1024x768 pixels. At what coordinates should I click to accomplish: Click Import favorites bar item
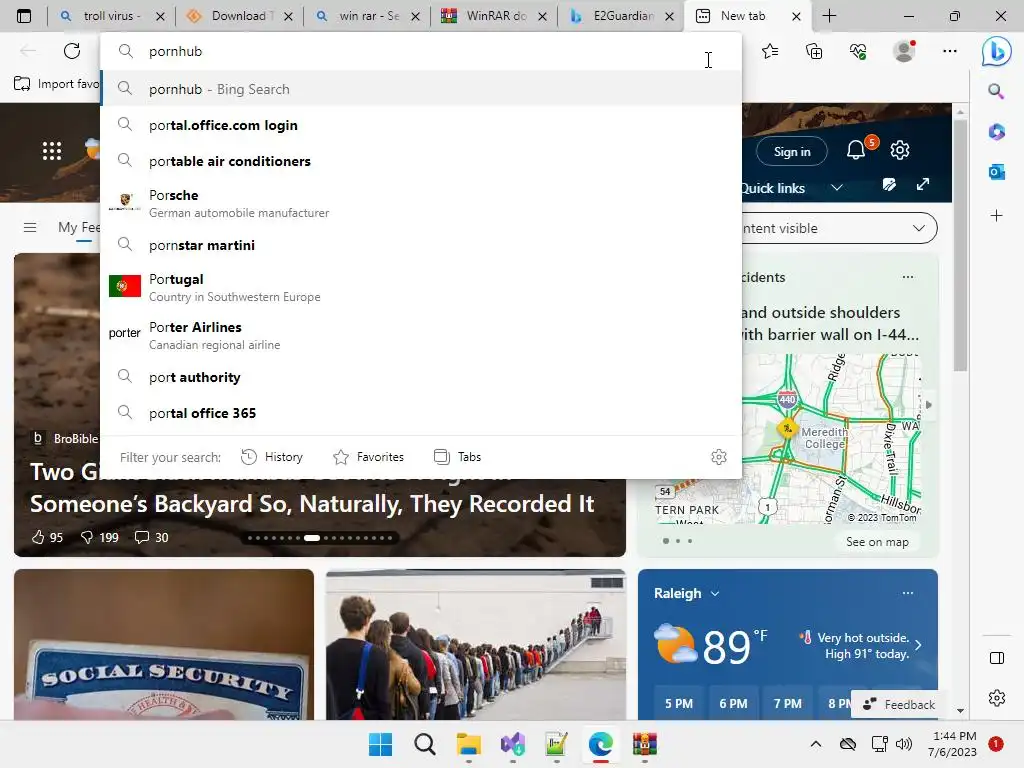point(57,84)
